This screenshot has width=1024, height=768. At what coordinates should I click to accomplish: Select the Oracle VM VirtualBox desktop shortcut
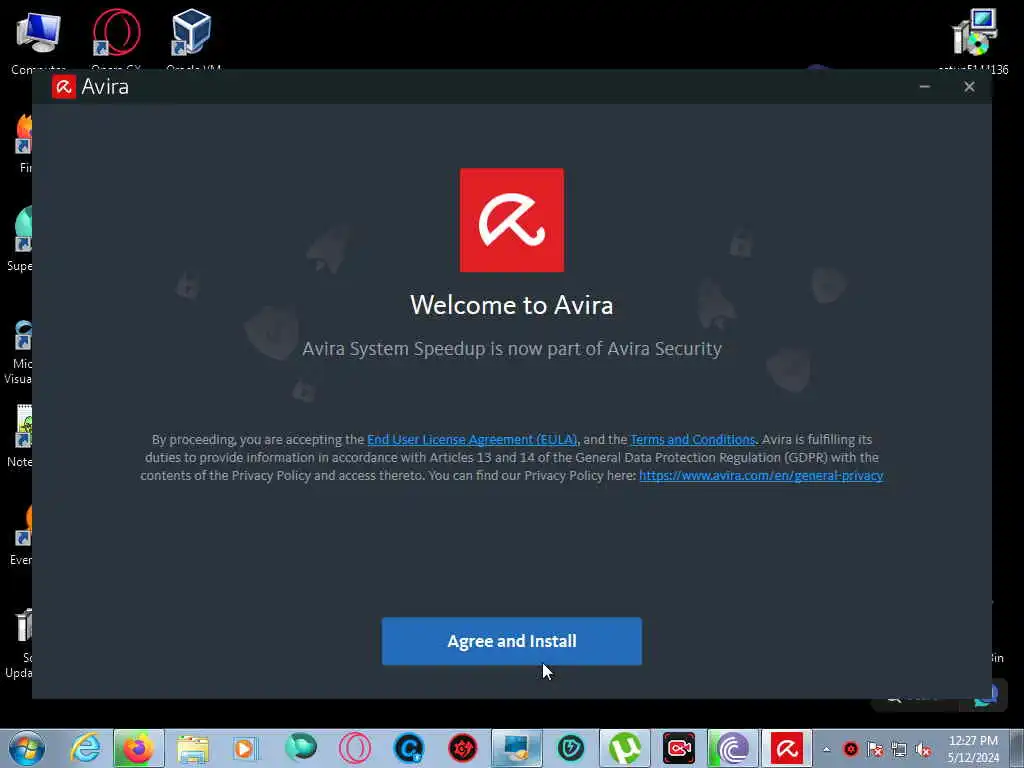(x=192, y=39)
